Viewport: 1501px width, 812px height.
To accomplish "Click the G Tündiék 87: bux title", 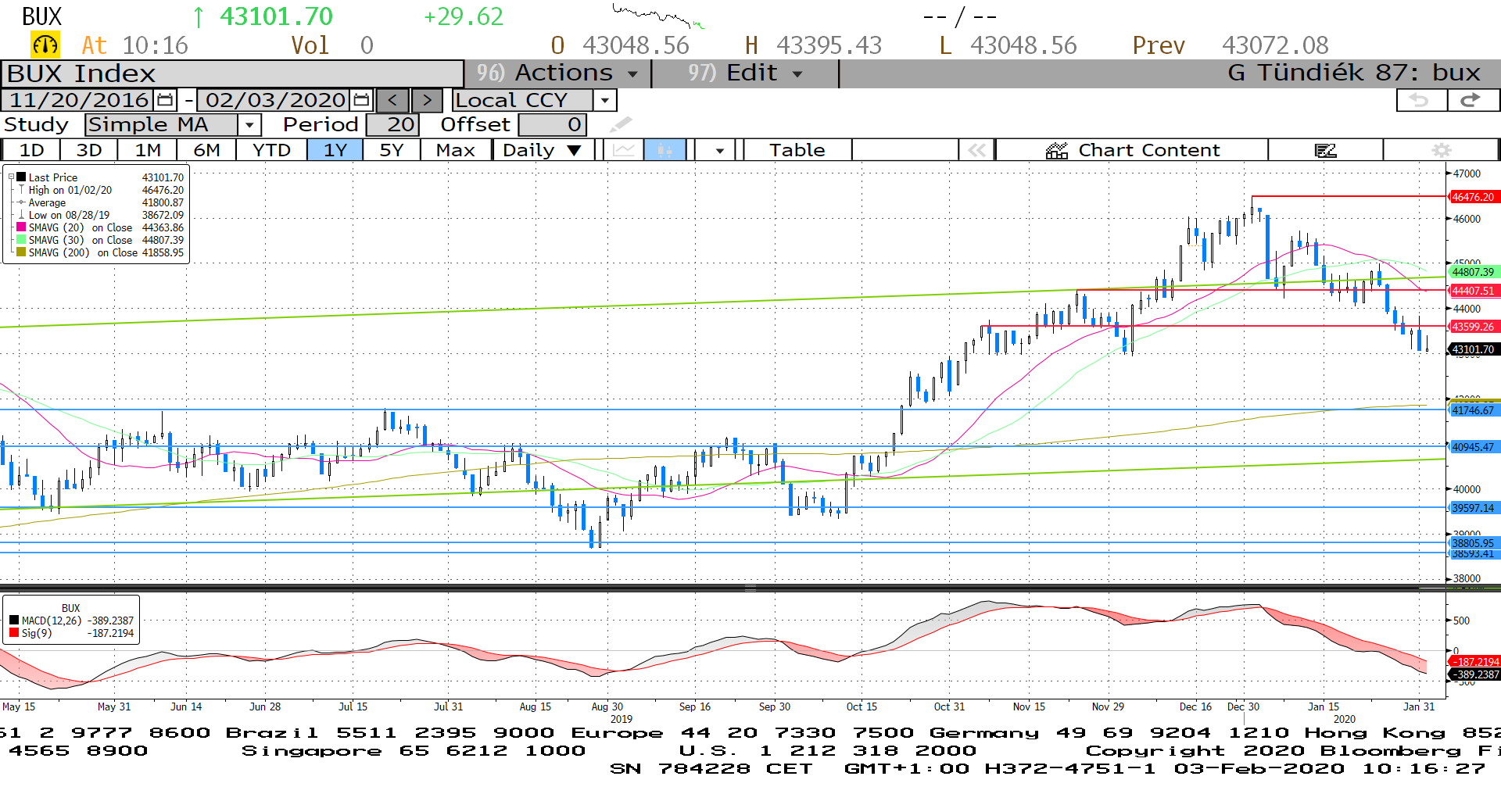I will (1354, 73).
